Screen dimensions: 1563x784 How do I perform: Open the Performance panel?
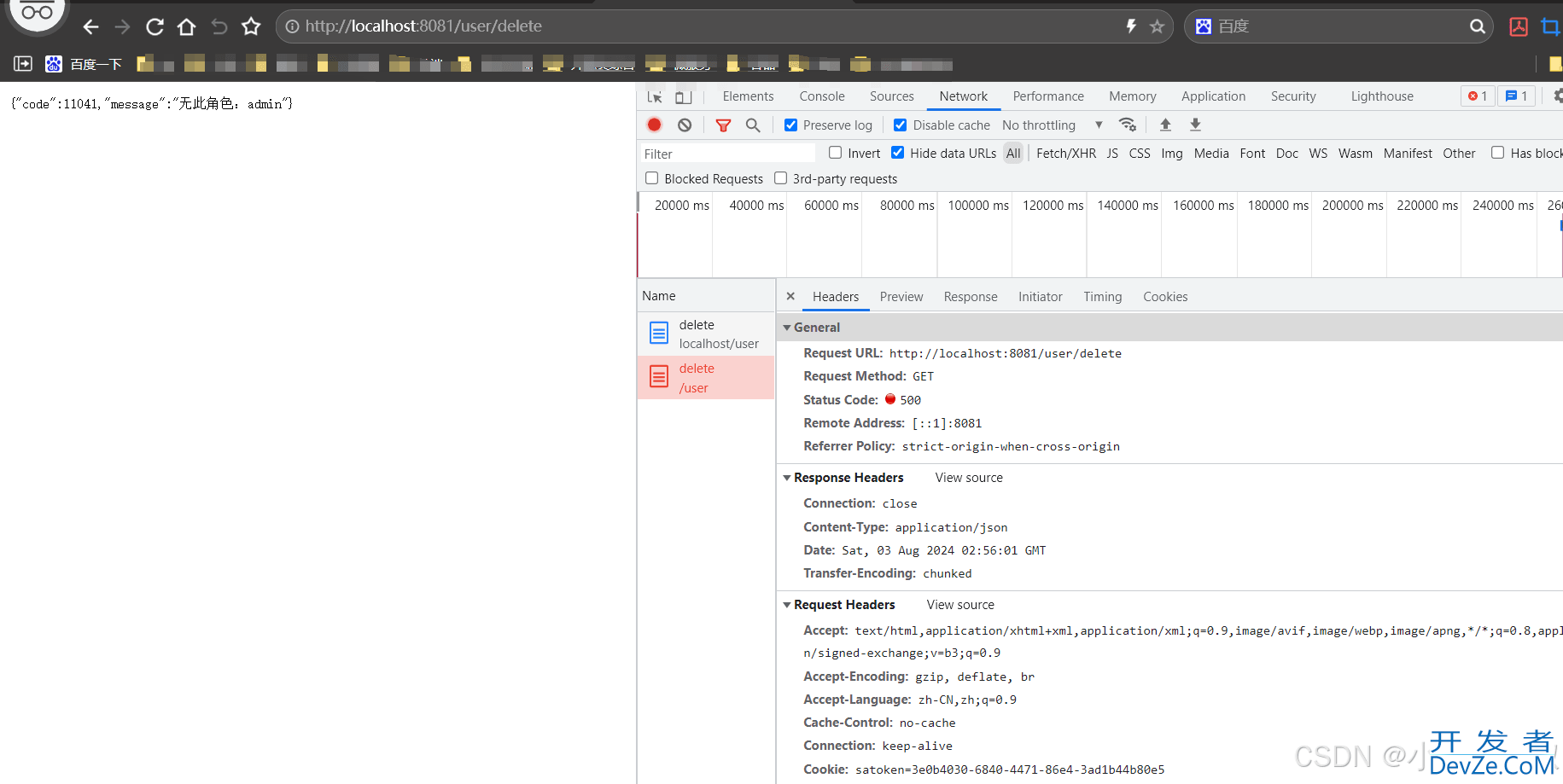tap(1048, 96)
